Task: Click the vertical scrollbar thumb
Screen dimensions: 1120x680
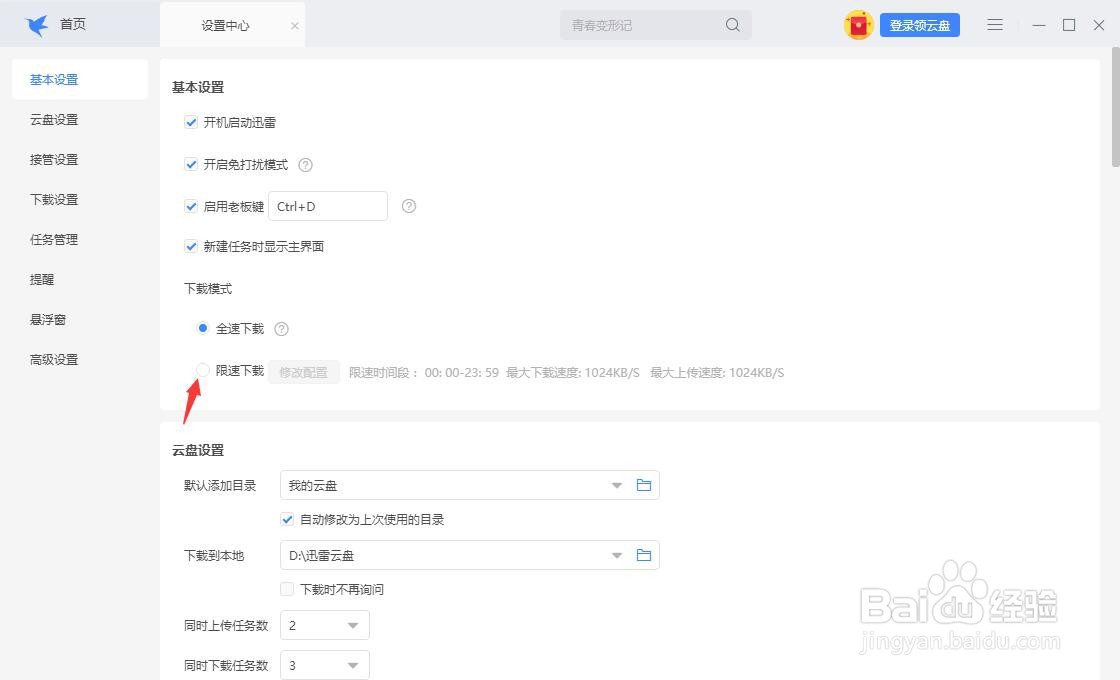Action: click(1115, 107)
